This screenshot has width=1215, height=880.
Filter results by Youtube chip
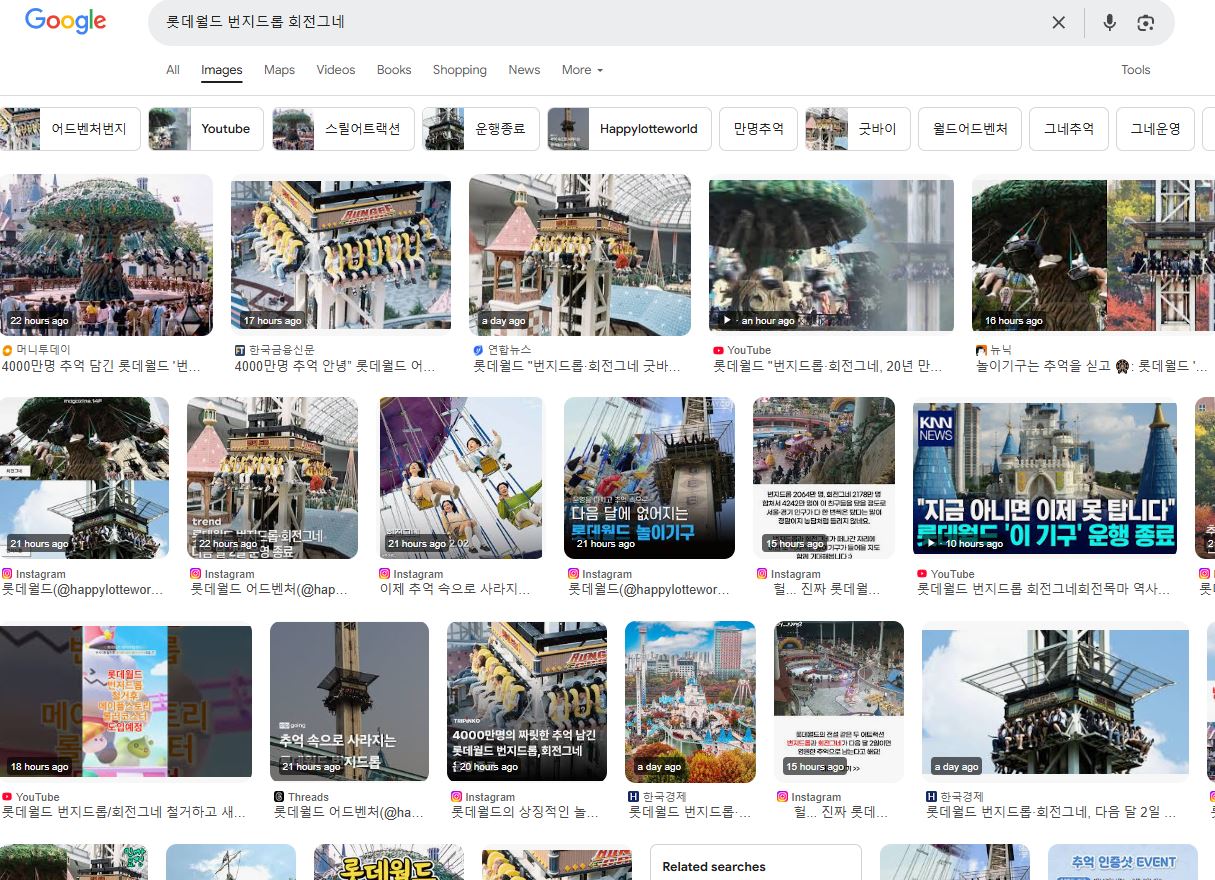pyautogui.click(x=206, y=129)
